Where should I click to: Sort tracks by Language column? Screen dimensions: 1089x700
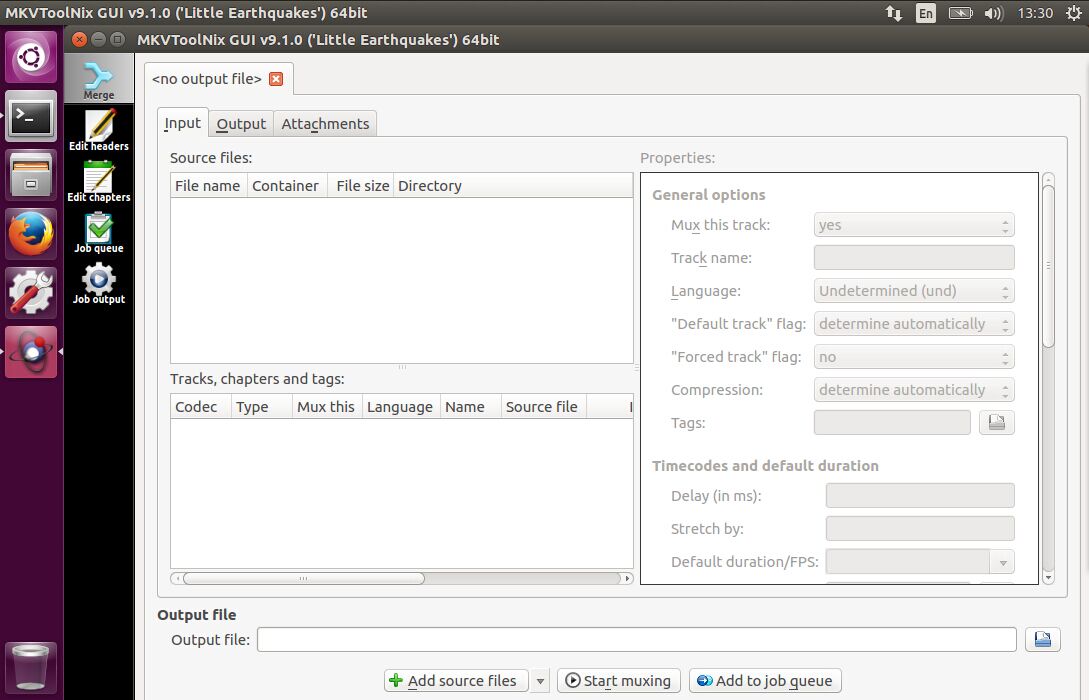(x=401, y=407)
